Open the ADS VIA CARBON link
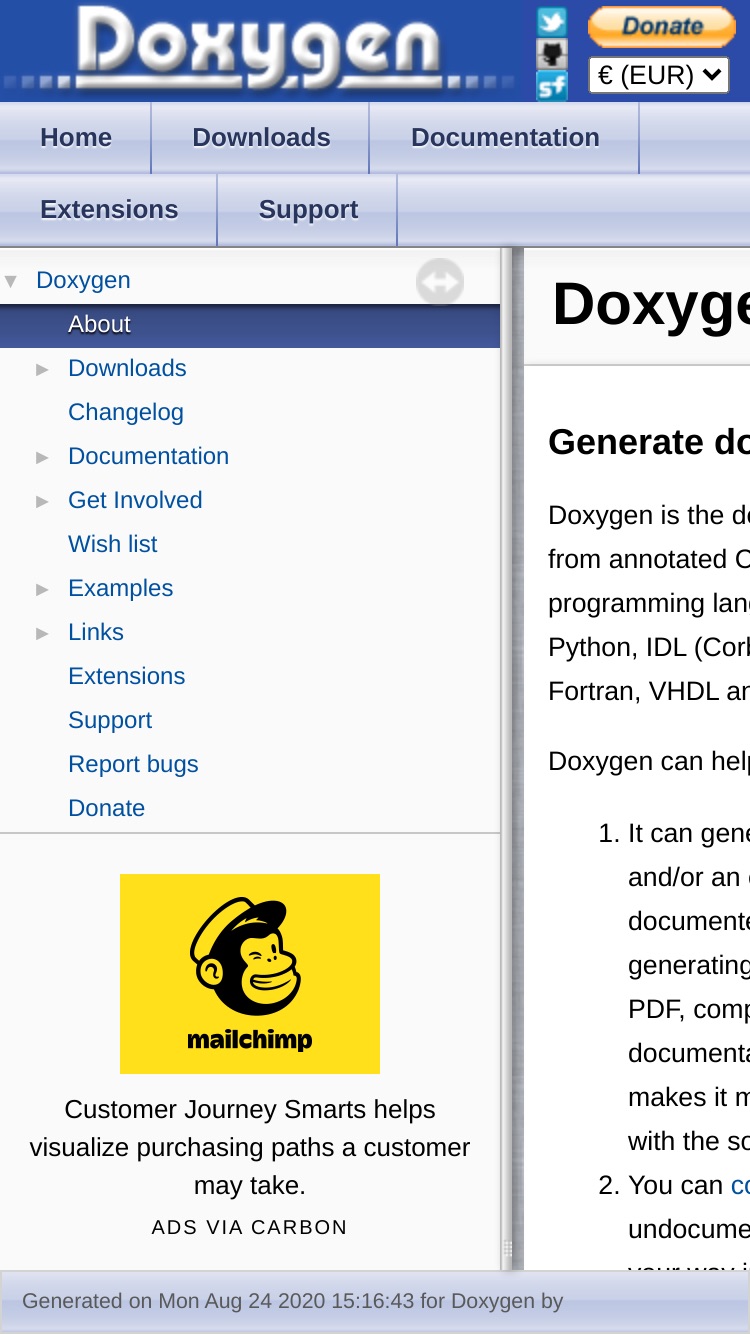750x1334 pixels. (250, 1227)
